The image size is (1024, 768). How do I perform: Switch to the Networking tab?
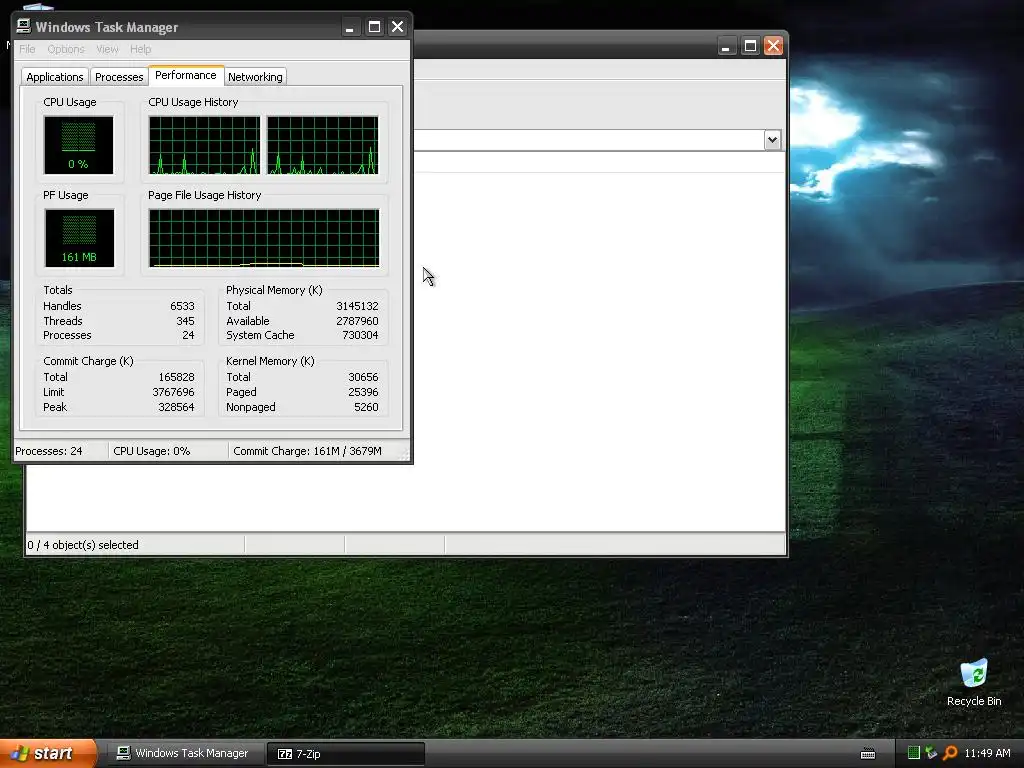[255, 77]
